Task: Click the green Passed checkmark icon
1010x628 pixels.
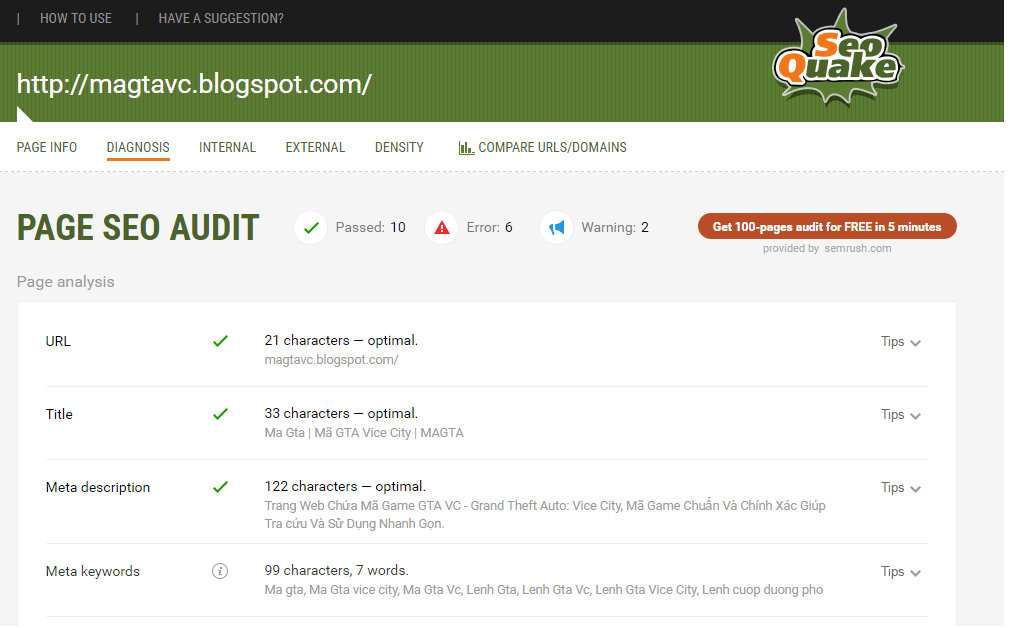Action: pos(311,227)
